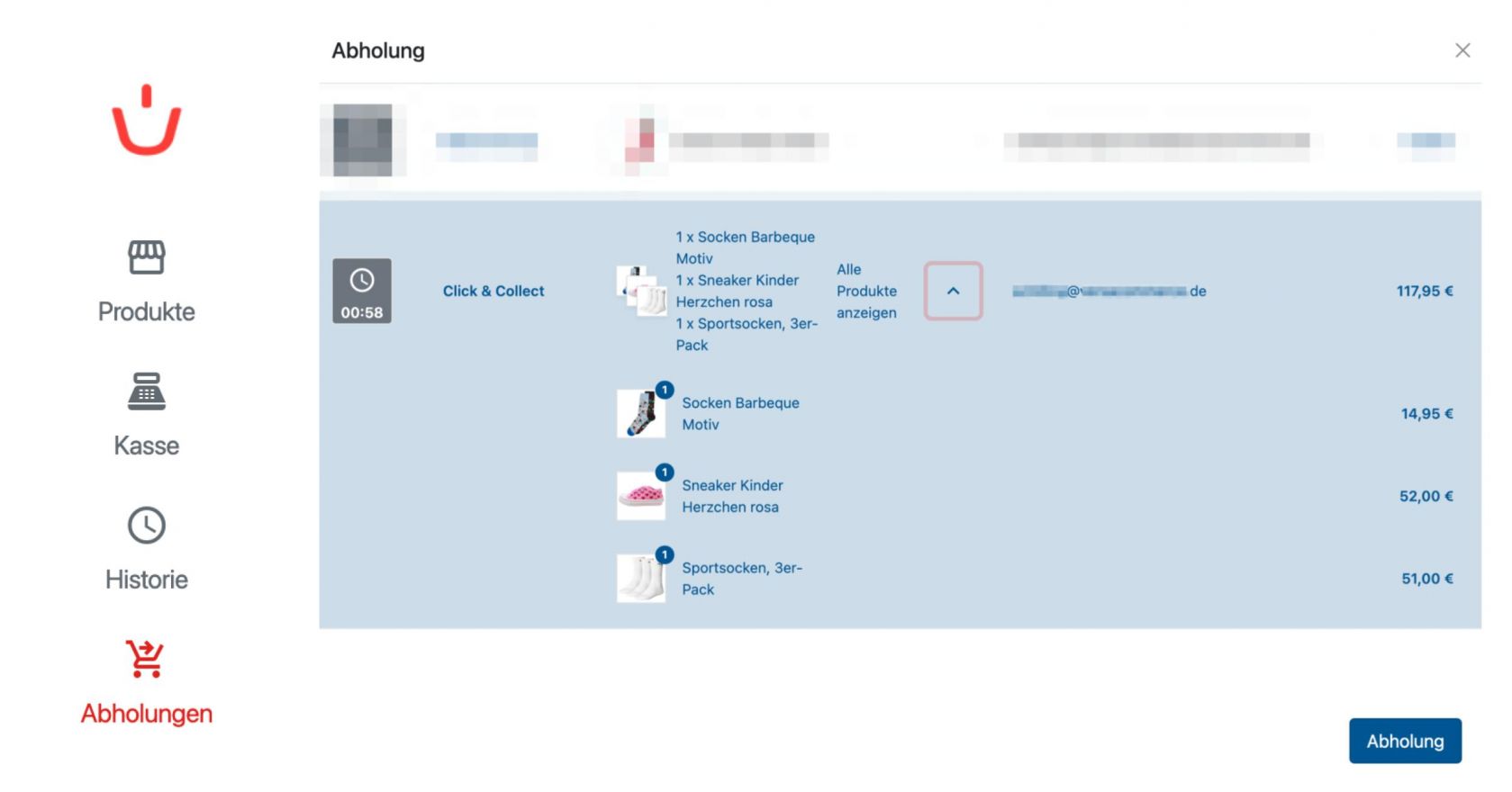Click the blue Abholung button
The width and height of the screenshot is (1512, 792).
point(1405,741)
